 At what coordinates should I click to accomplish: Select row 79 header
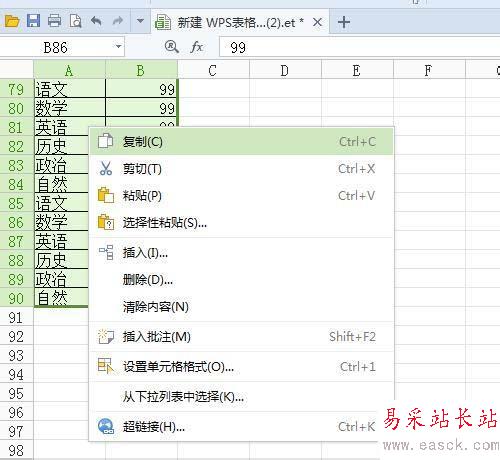point(16,89)
